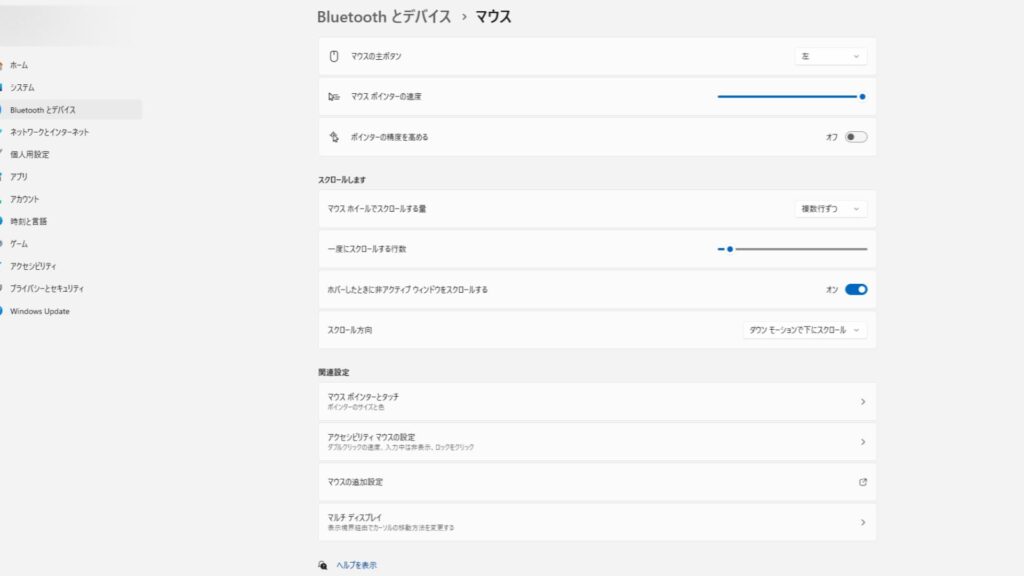Open Windows Update in the sidebar
The image size is (1024, 576).
[x=40, y=311]
